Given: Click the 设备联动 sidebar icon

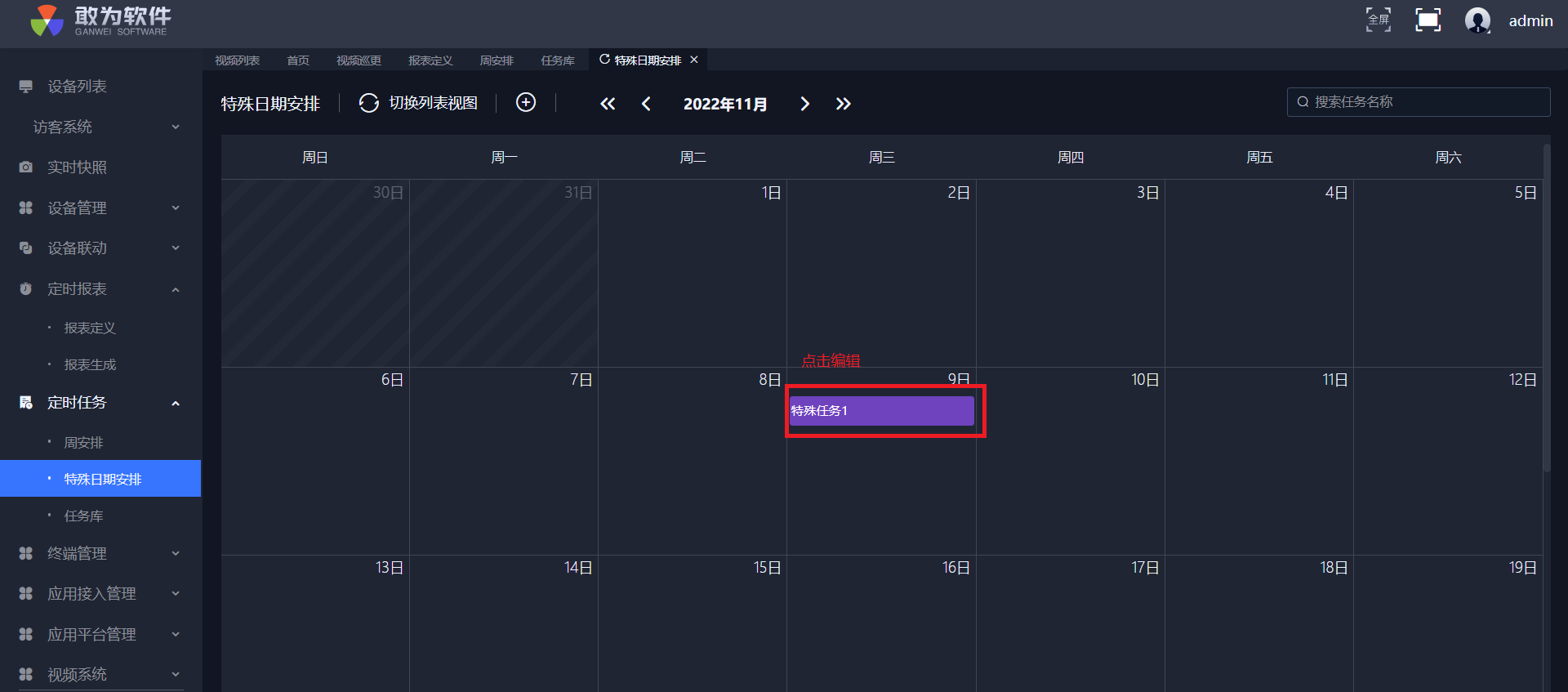Looking at the screenshot, I should (x=26, y=248).
